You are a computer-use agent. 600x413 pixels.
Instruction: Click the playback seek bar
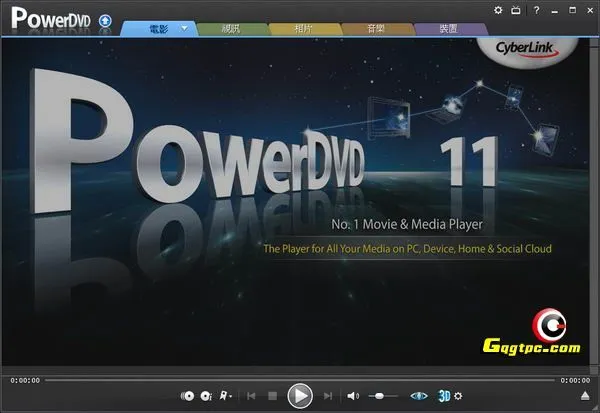tap(300, 380)
